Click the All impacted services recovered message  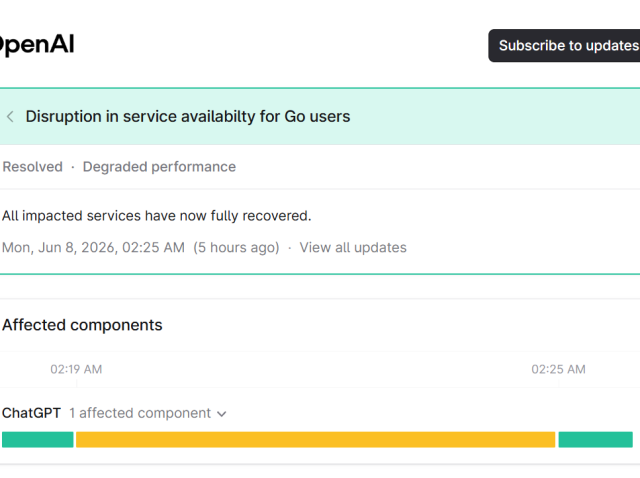pos(157,216)
